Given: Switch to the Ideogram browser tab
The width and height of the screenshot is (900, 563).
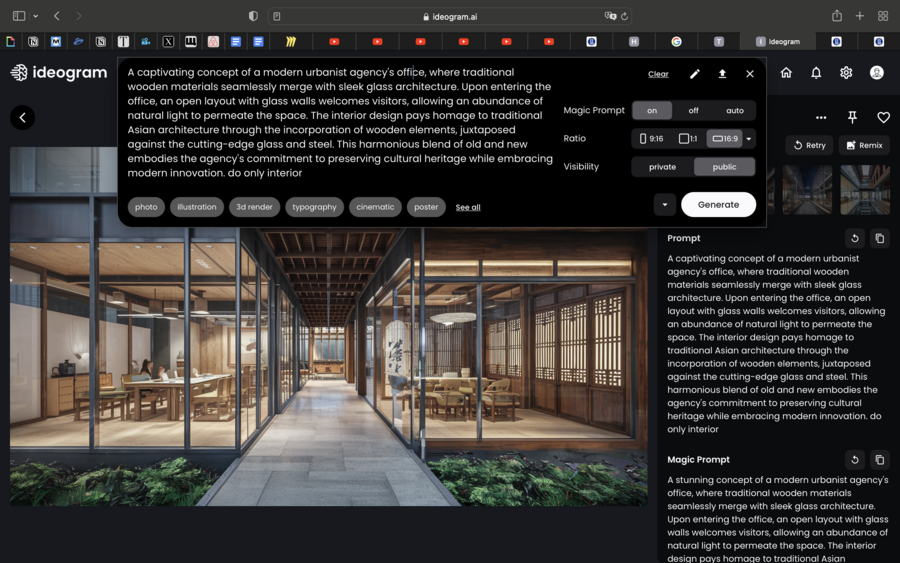Looking at the screenshot, I should (x=778, y=41).
